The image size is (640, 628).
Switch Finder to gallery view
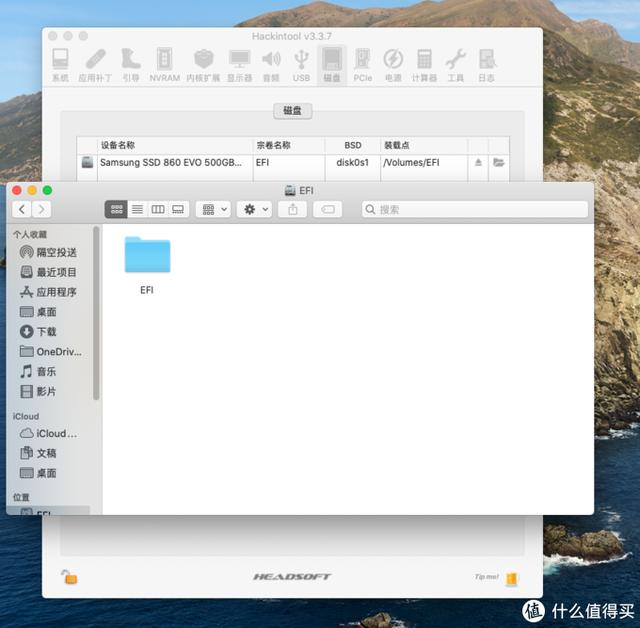[178, 209]
